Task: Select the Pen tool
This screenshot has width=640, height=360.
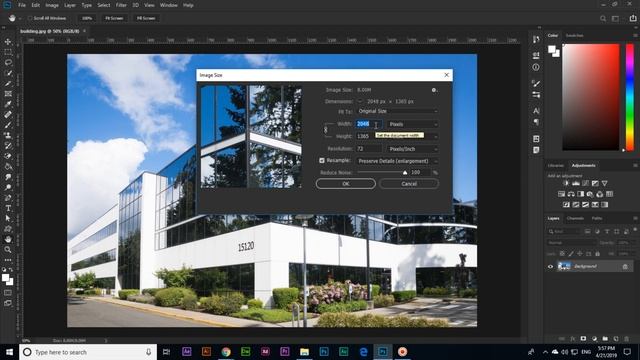Action: 8,198
